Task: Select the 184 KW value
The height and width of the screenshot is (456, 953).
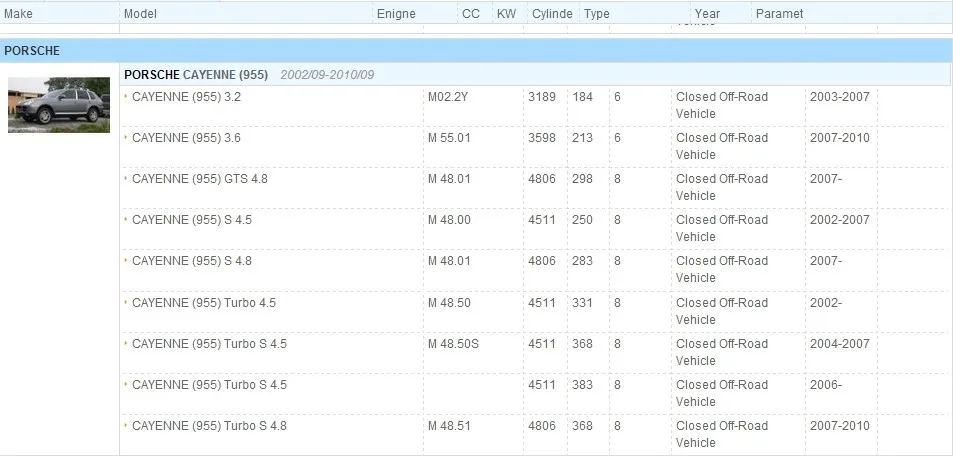Action: pos(582,97)
